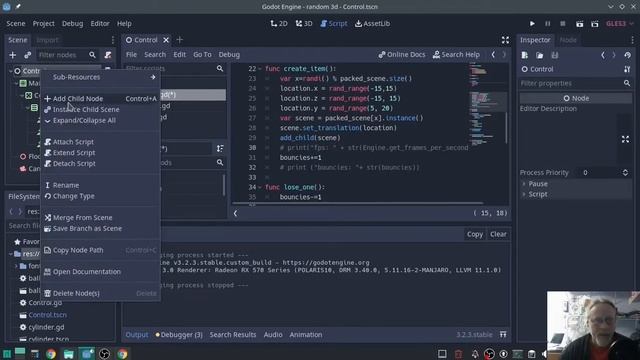Play custom scene icon
Viewport: 640px width, 360px height.
pyautogui.click(x=595, y=24)
